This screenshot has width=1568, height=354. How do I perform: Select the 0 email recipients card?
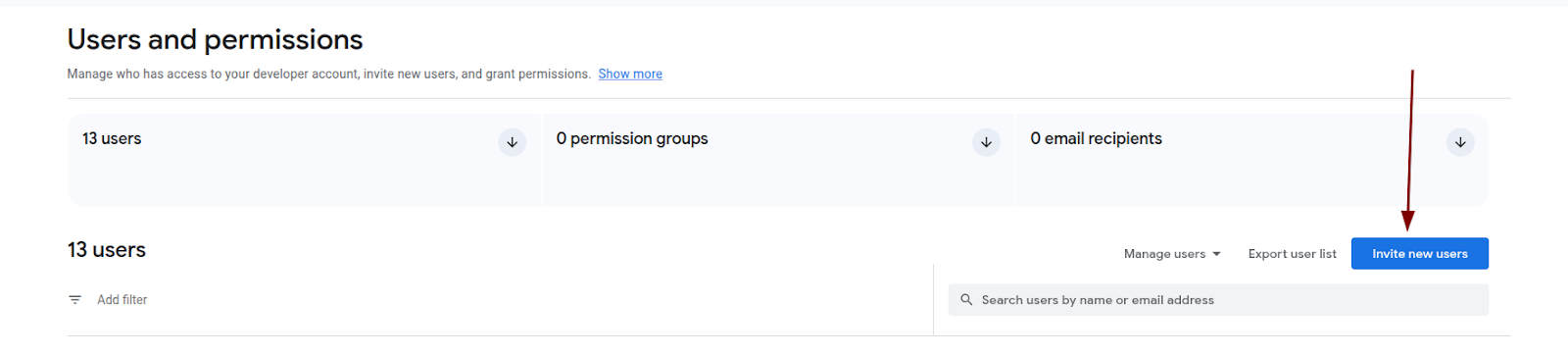click(x=1252, y=160)
